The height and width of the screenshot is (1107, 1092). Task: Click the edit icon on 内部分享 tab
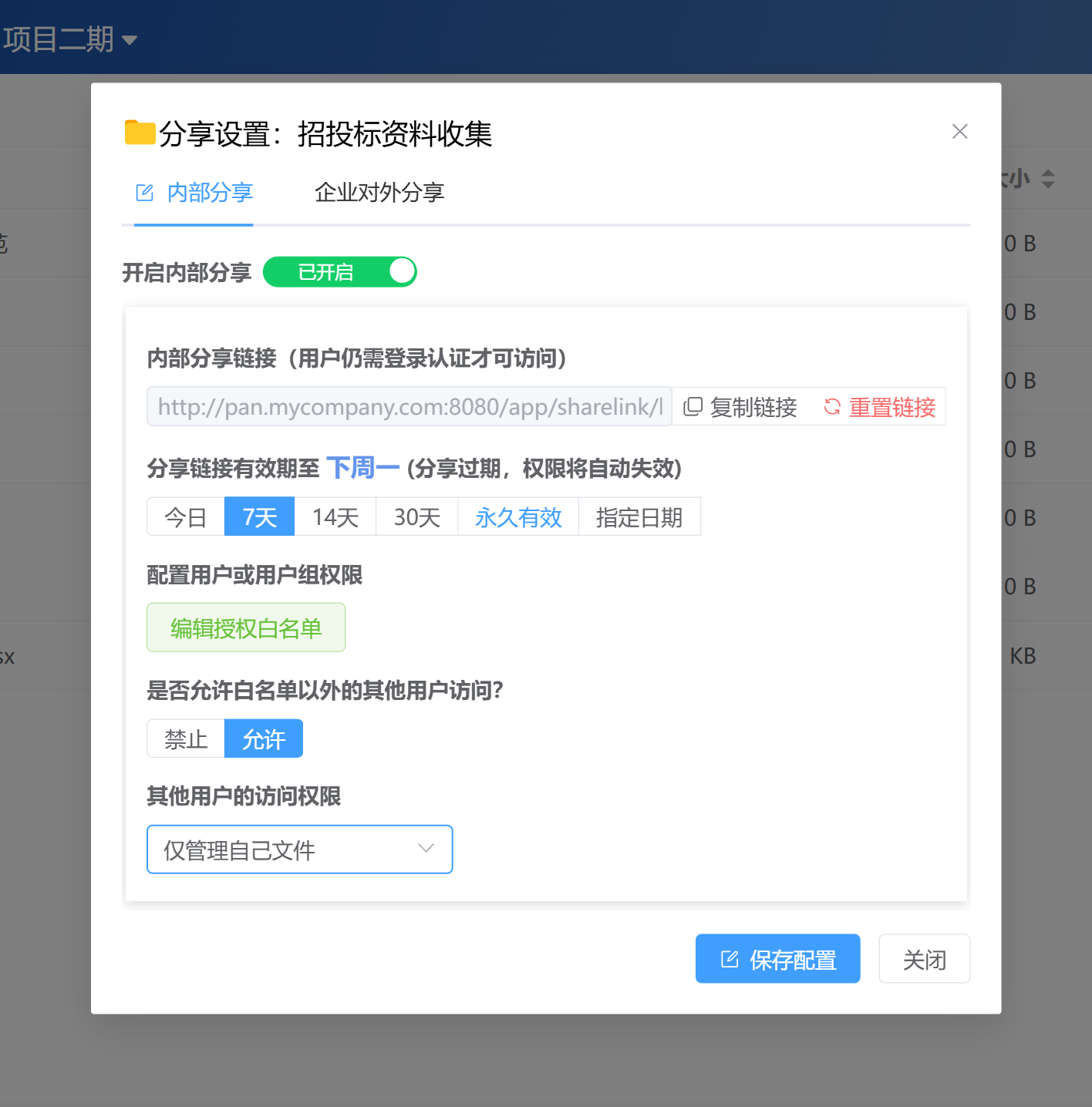(144, 193)
